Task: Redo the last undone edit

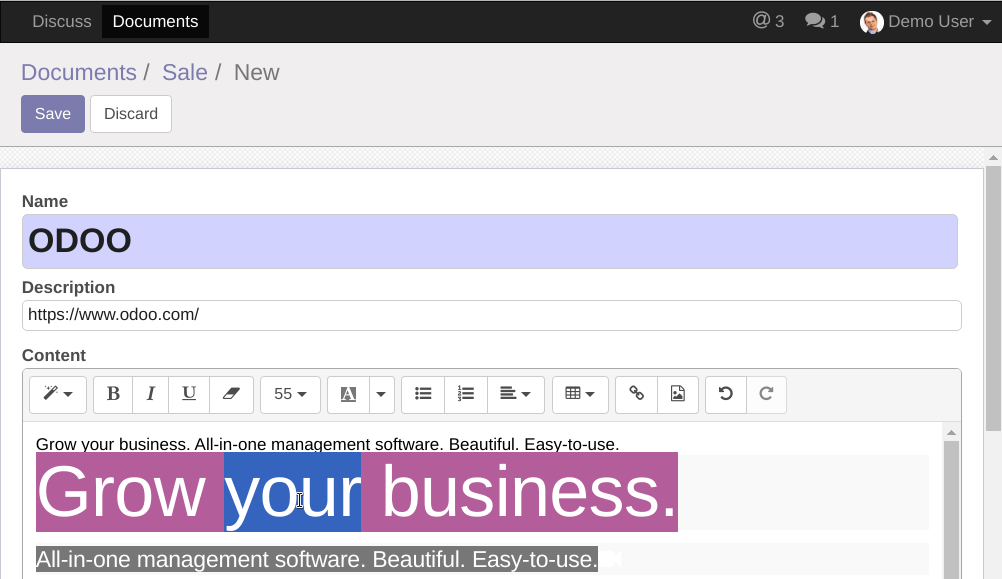Action: point(766,394)
